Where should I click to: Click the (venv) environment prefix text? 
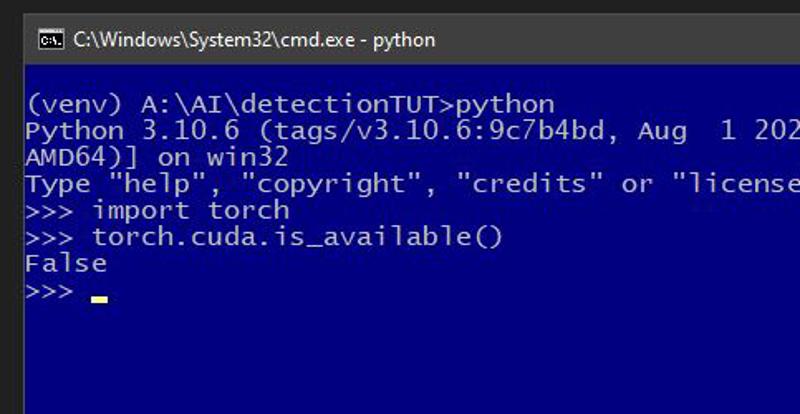[x=73, y=105]
